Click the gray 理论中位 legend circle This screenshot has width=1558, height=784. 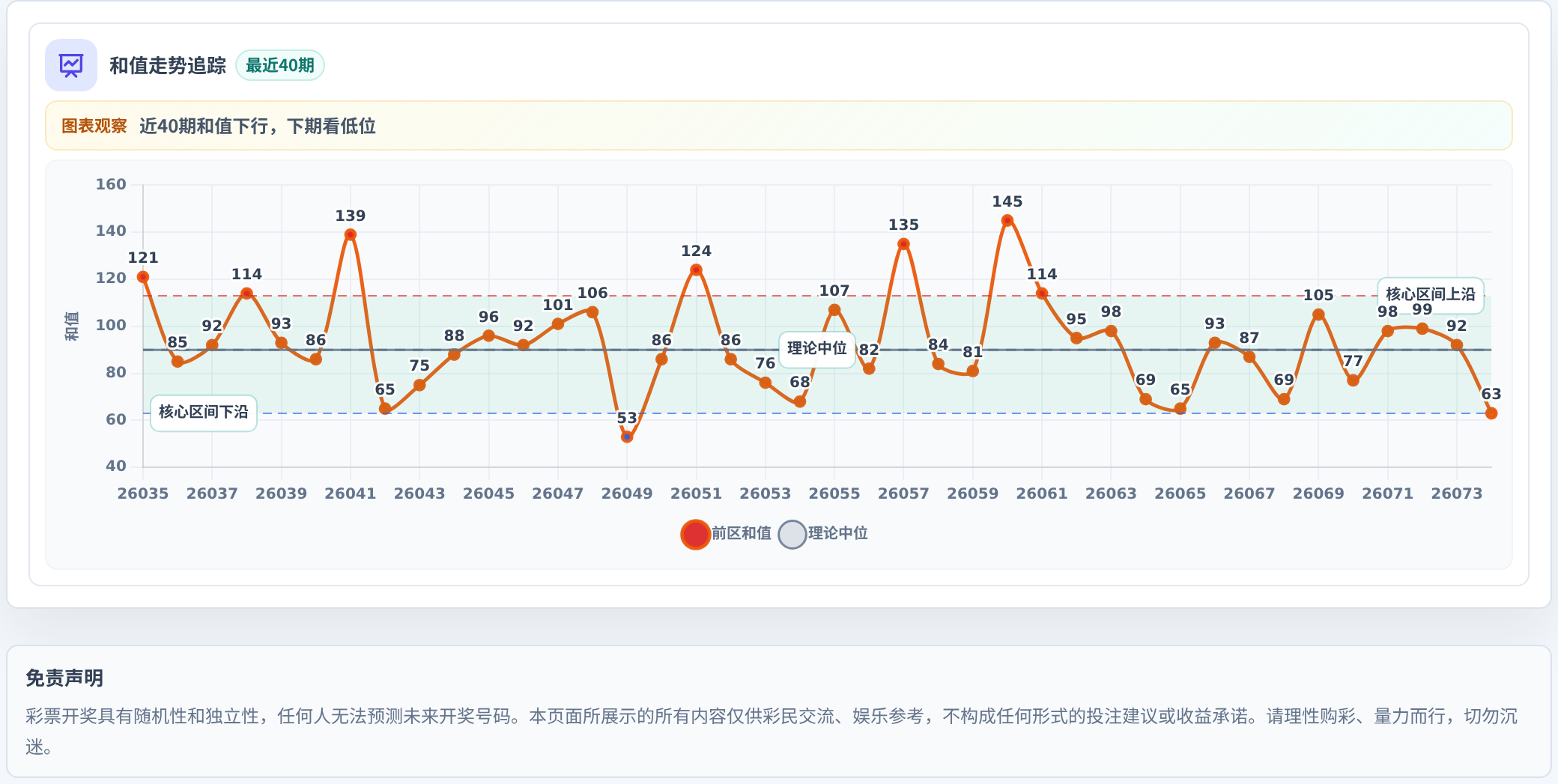click(x=792, y=535)
